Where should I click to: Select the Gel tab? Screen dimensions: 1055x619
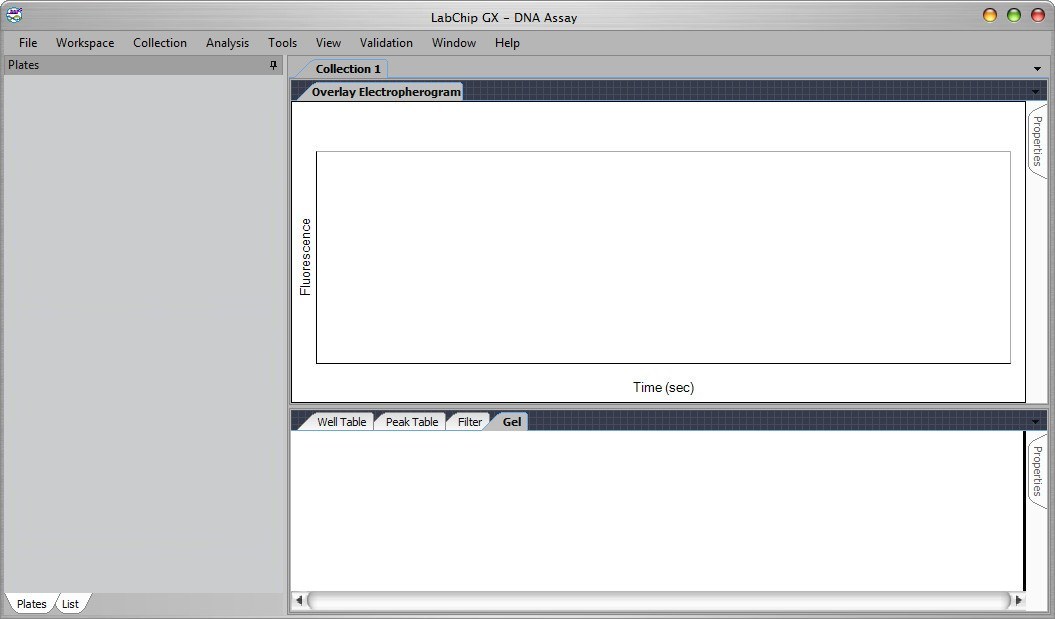tap(511, 421)
